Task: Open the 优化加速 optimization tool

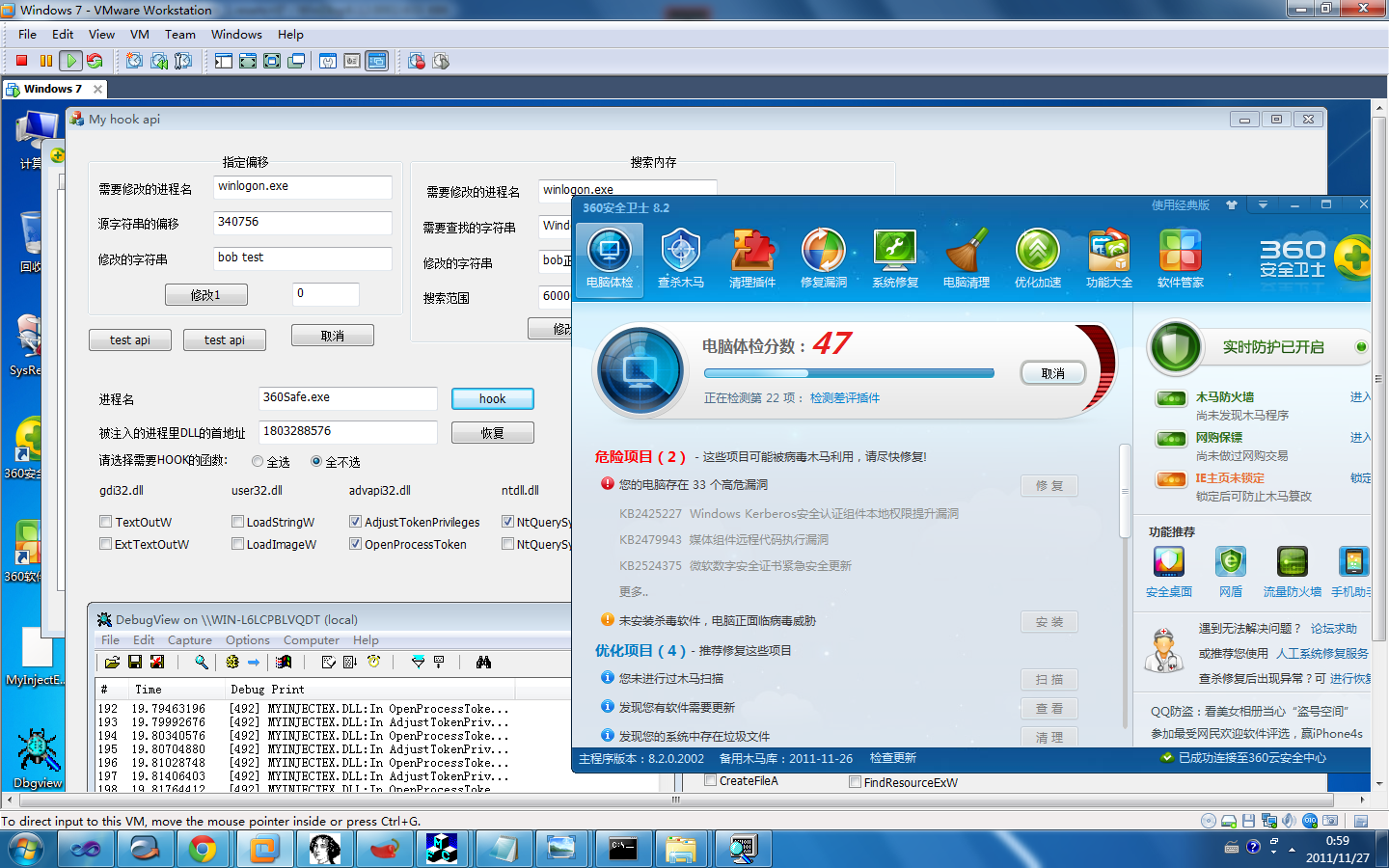Action: click(x=1038, y=259)
